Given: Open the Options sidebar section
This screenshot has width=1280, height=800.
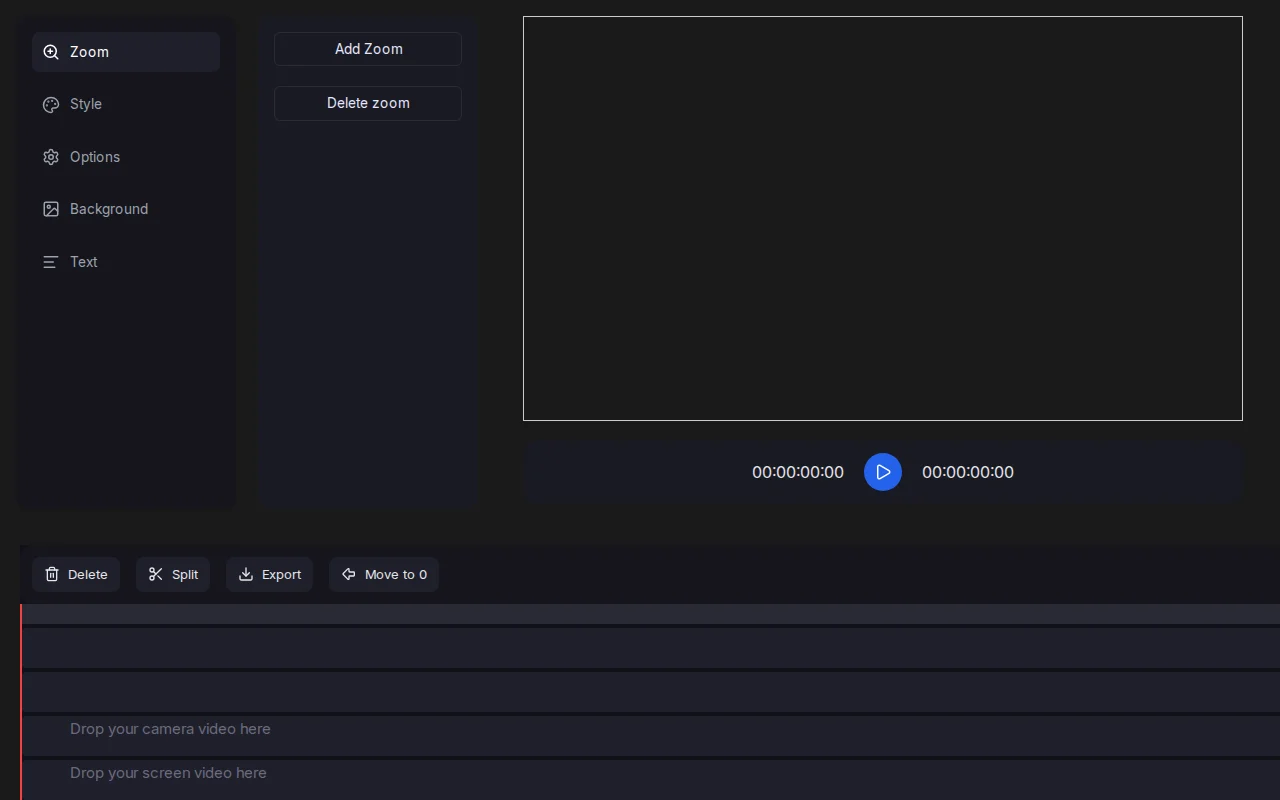Looking at the screenshot, I should point(126,157).
